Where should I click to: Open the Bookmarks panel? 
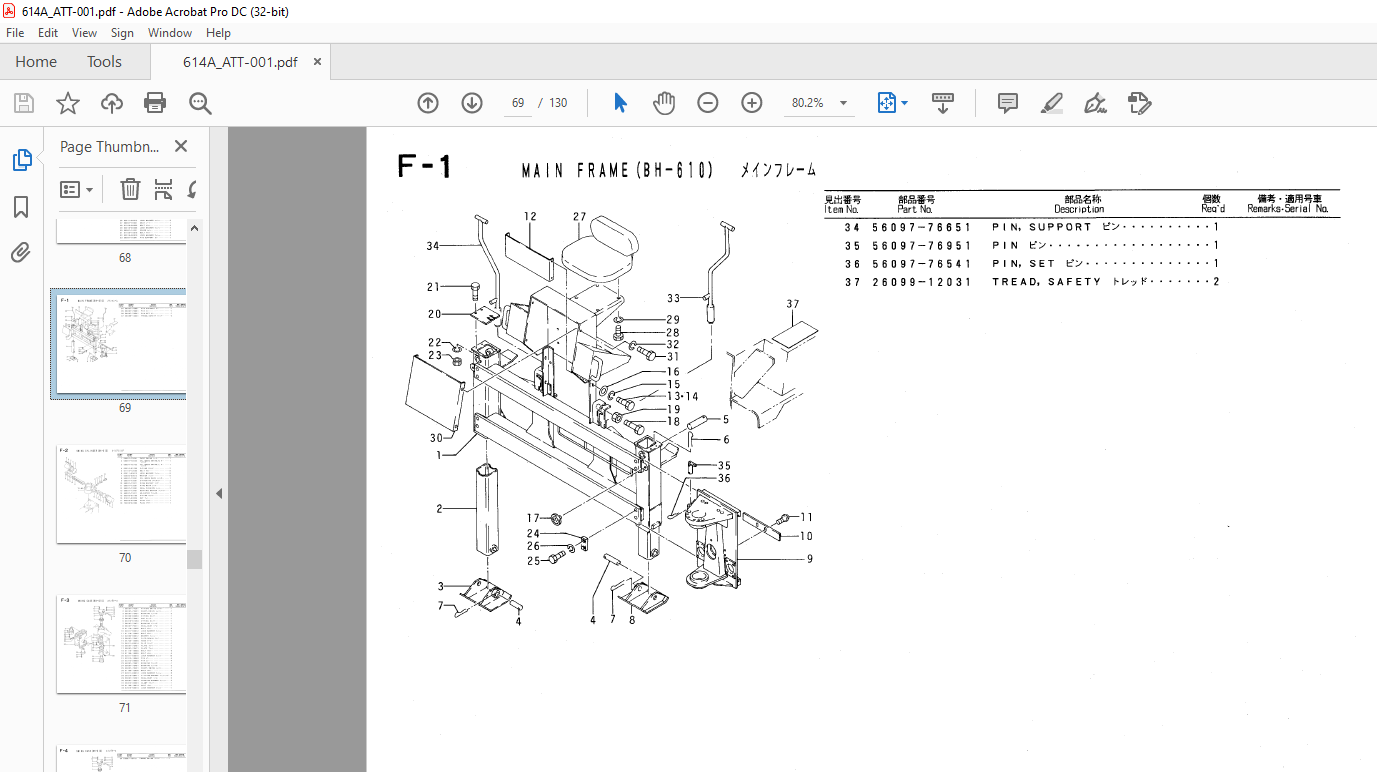pyautogui.click(x=21, y=207)
